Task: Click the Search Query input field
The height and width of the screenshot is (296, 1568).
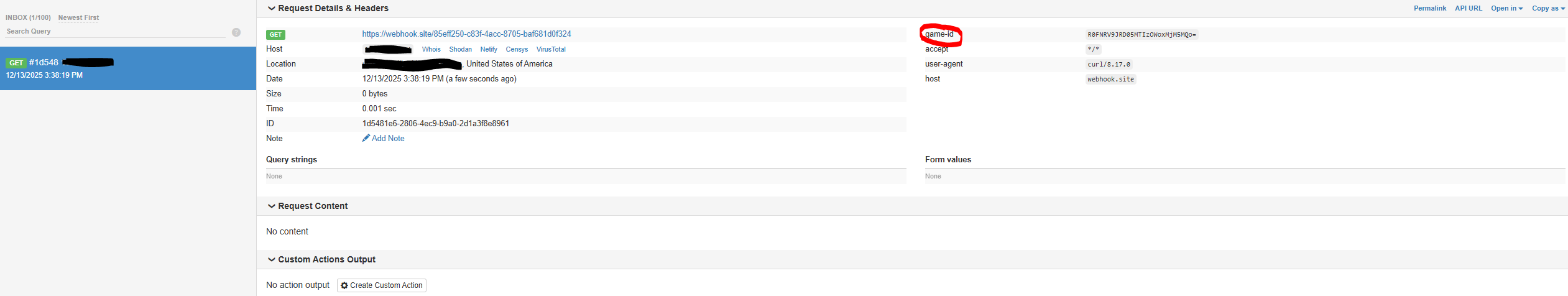Action: pyautogui.click(x=115, y=31)
